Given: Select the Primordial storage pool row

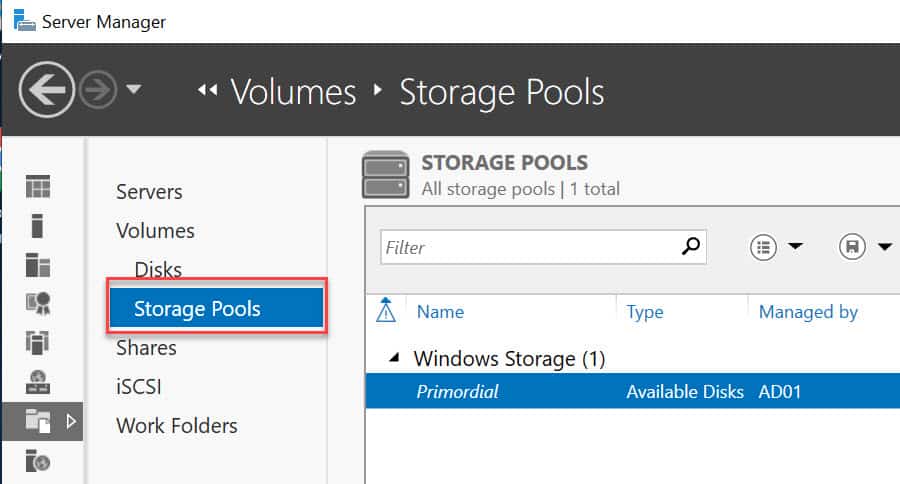Looking at the screenshot, I should [x=633, y=391].
